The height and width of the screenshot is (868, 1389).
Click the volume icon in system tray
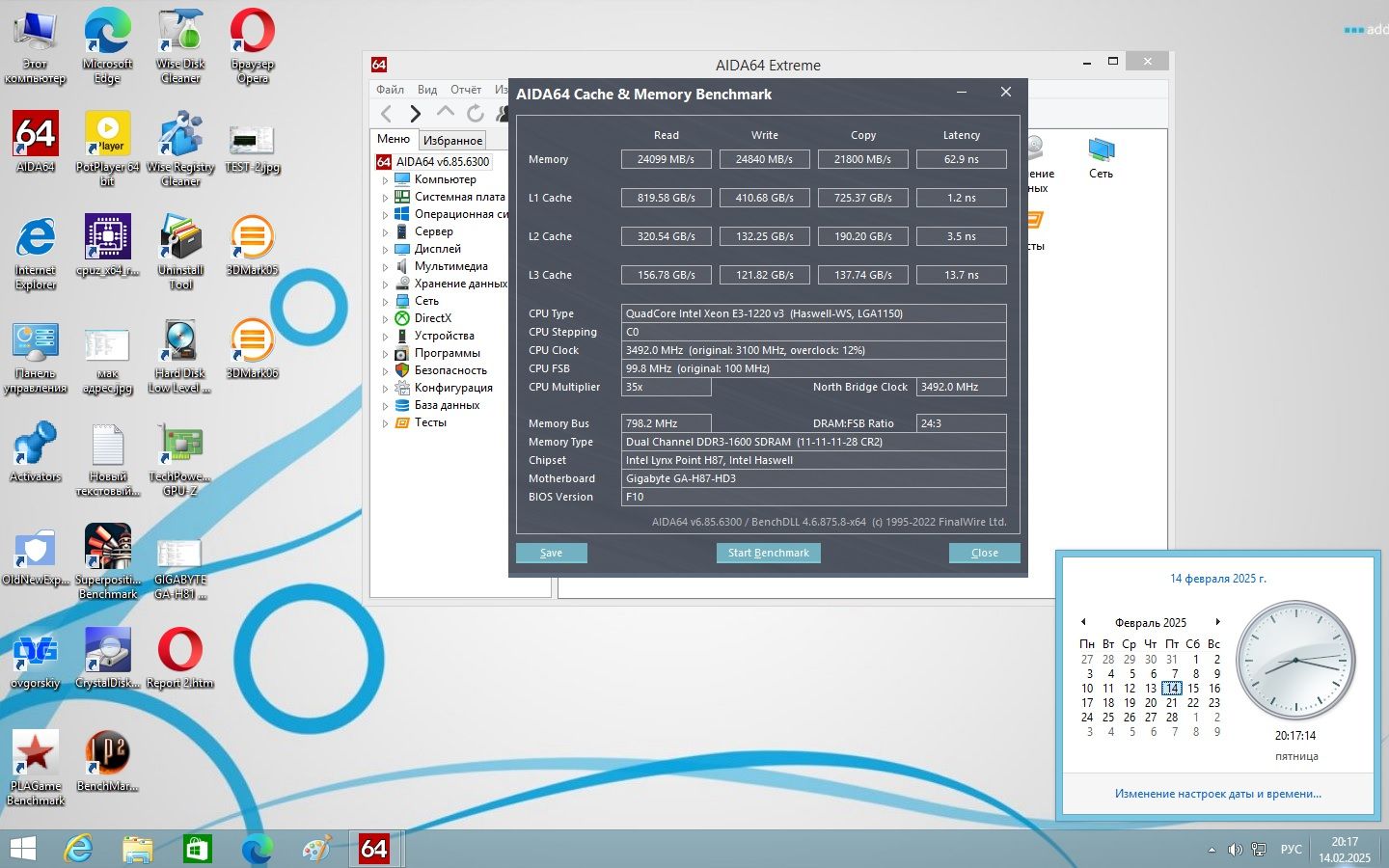point(1235,850)
